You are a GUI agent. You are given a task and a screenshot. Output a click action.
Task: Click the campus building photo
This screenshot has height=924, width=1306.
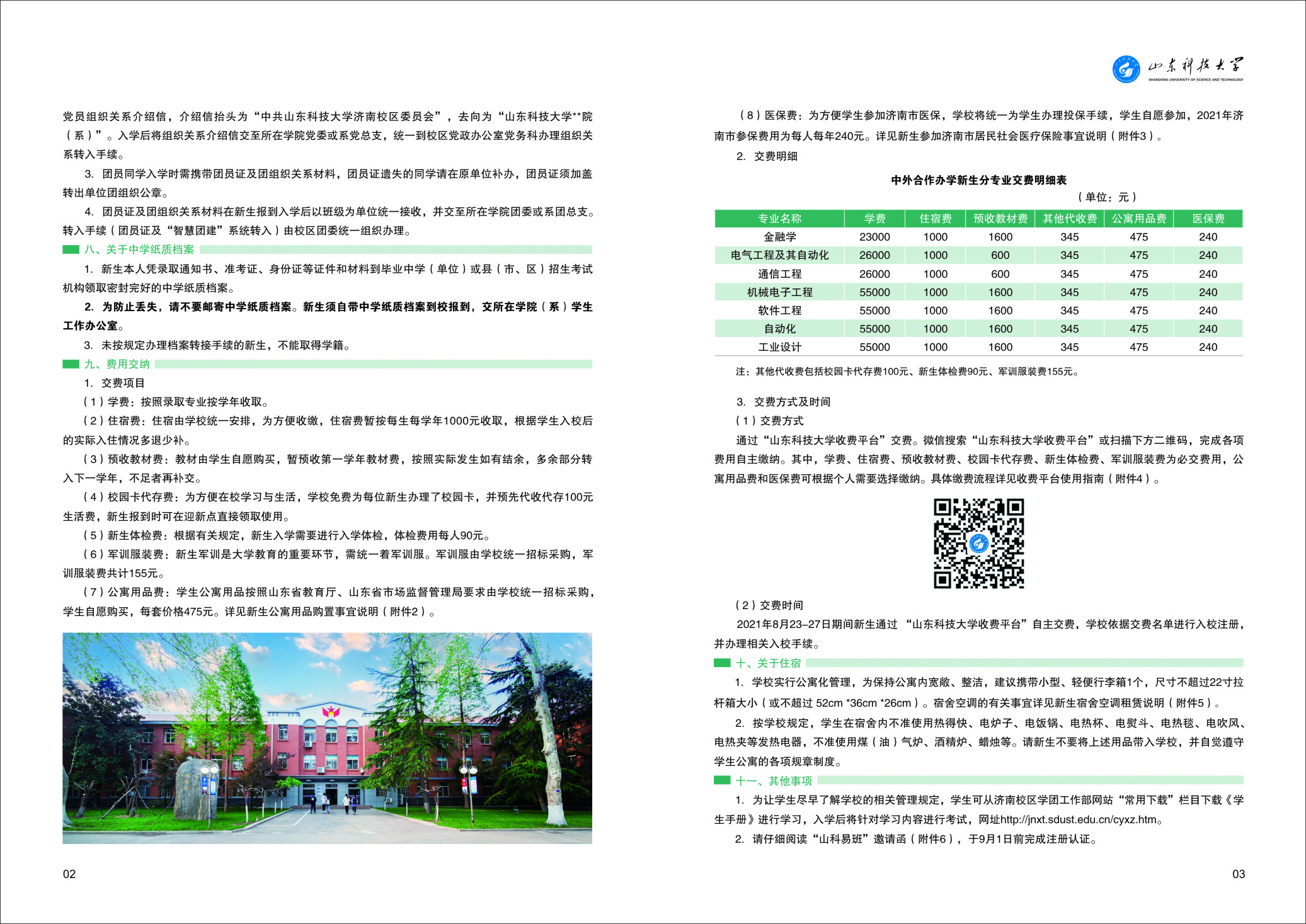[327, 738]
